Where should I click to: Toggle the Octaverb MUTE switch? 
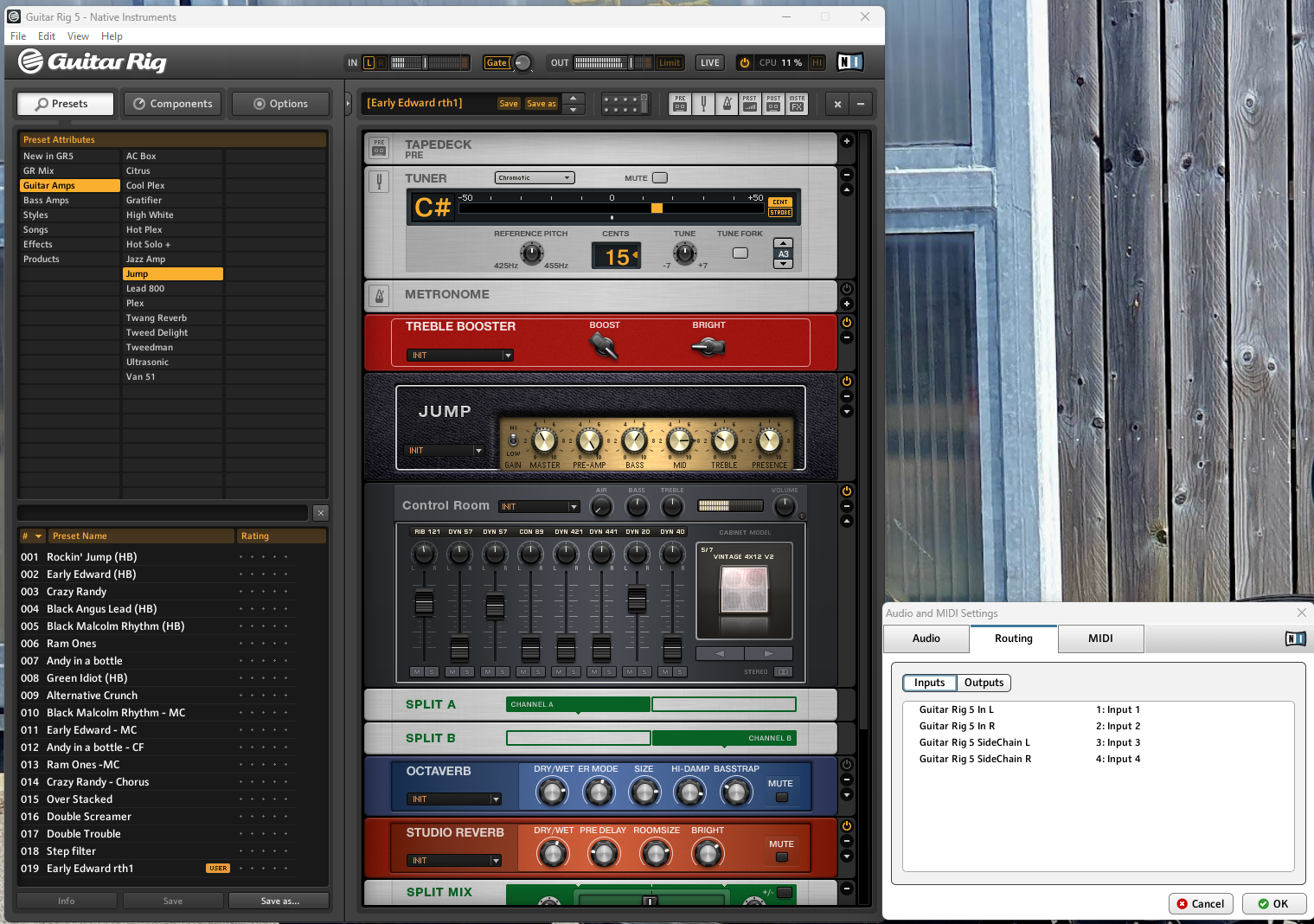point(782,798)
